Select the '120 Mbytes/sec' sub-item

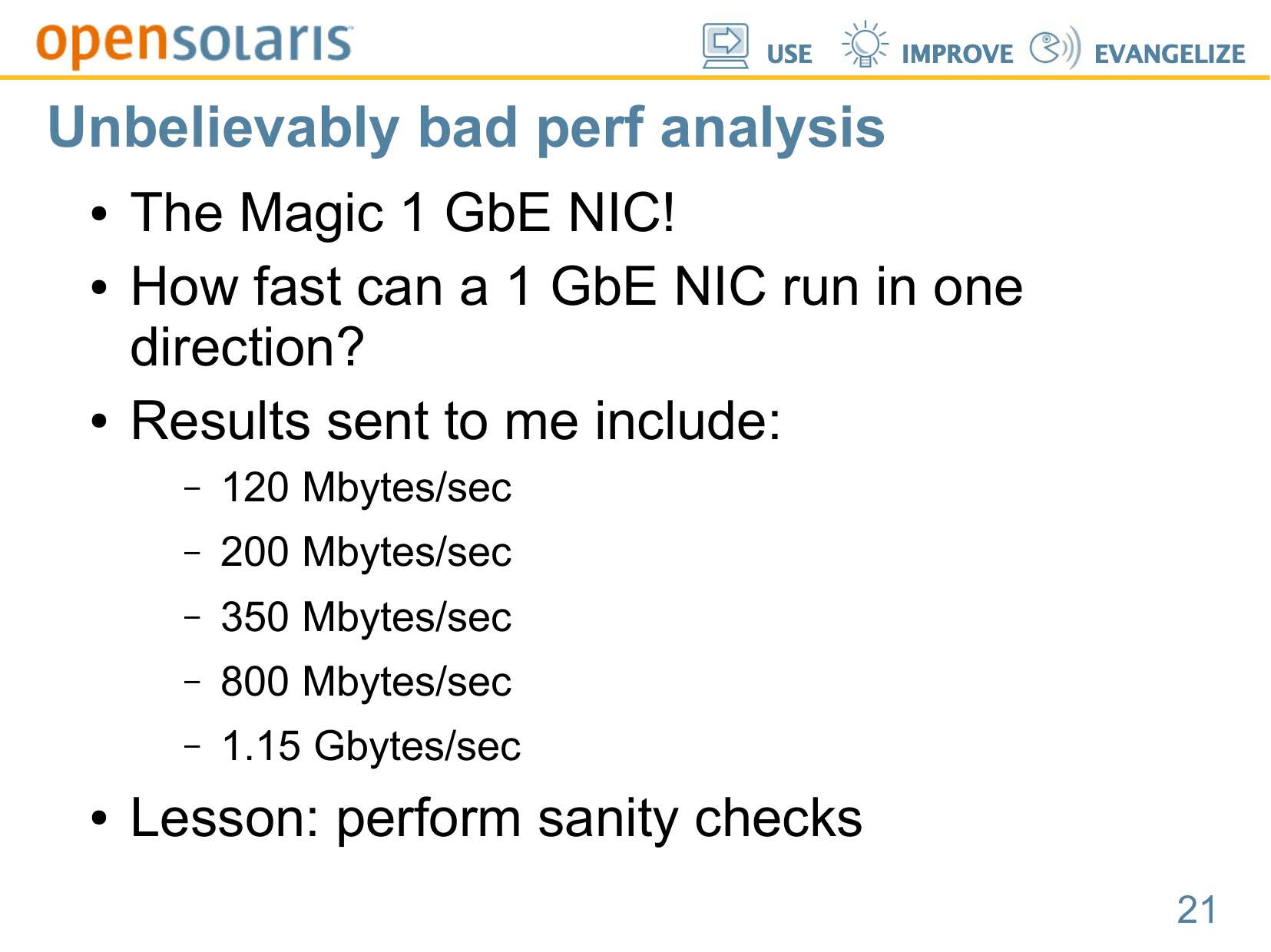click(366, 488)
